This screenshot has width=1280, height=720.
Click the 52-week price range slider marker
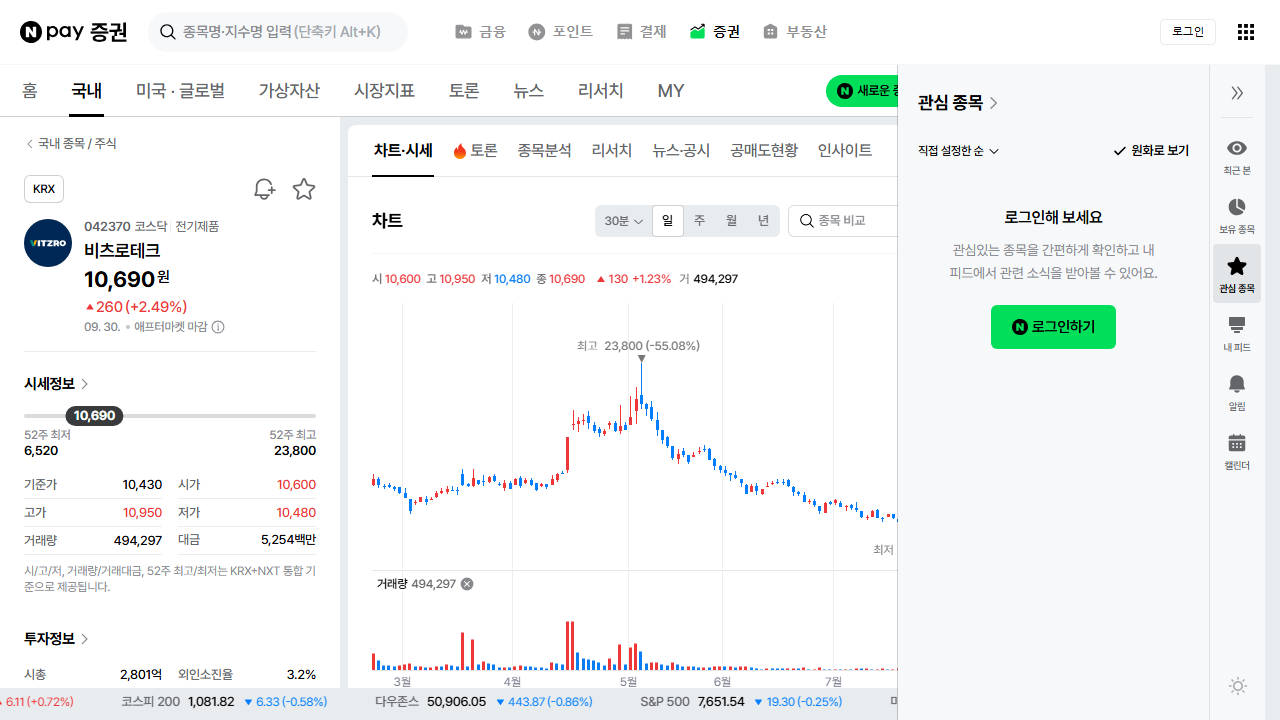(94, 416)
